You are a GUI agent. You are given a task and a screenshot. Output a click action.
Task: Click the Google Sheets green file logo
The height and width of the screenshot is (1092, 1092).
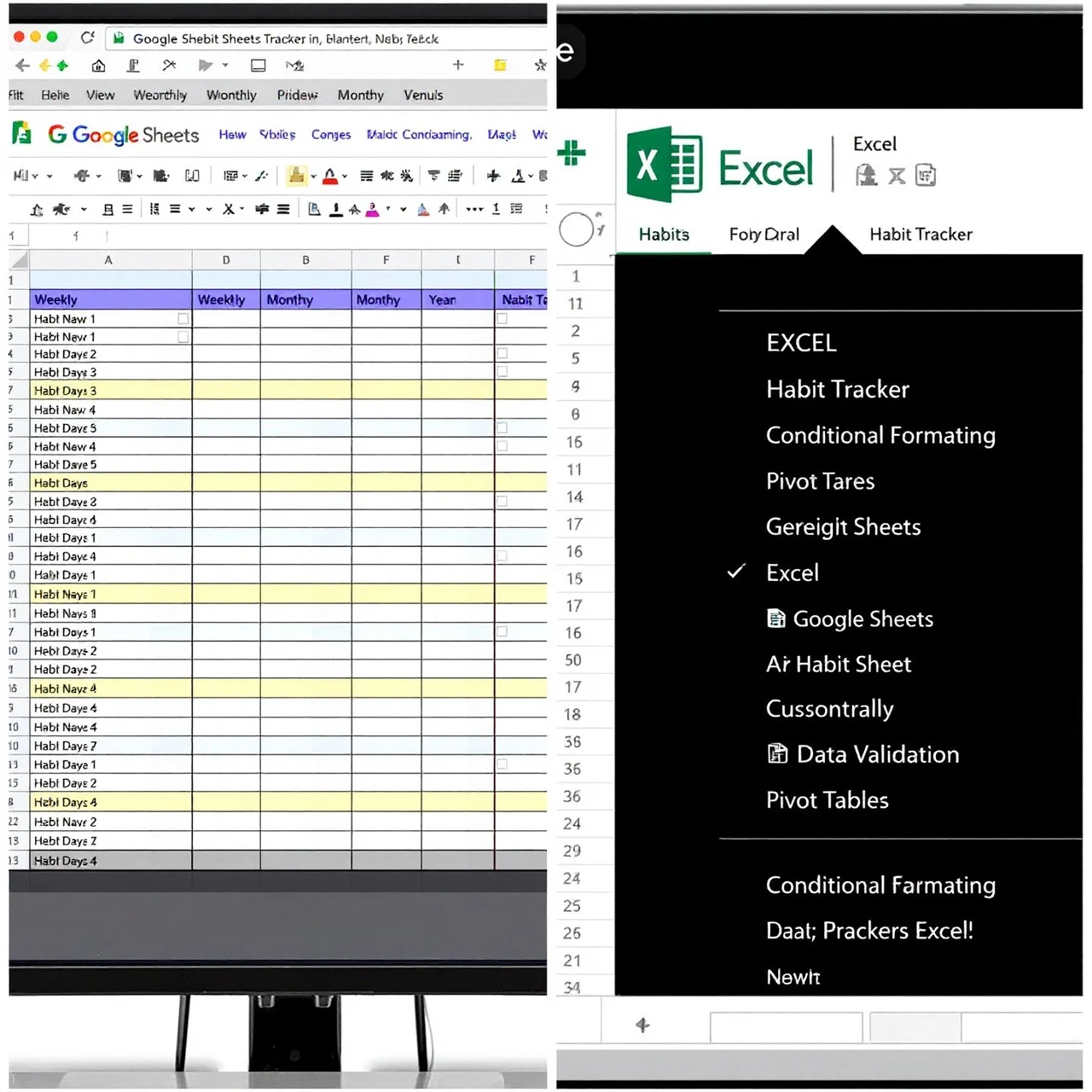coord(21,133)
